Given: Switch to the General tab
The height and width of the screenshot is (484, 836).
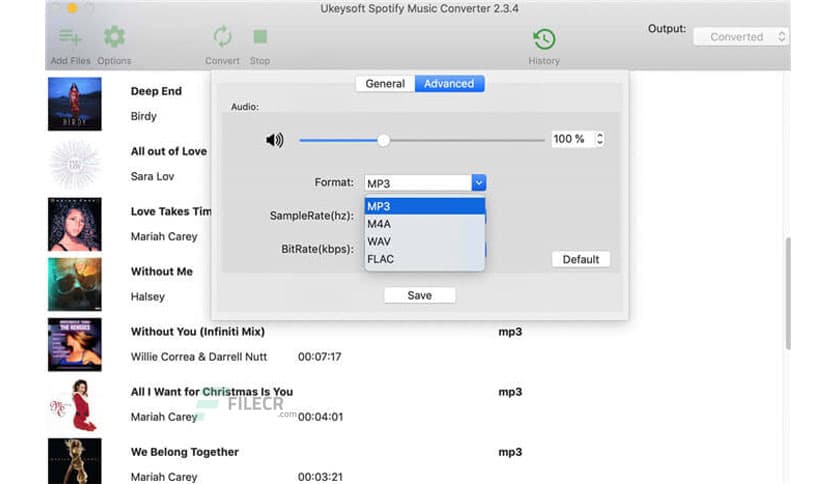Looking at the screenshot, I should pos(385,84).
